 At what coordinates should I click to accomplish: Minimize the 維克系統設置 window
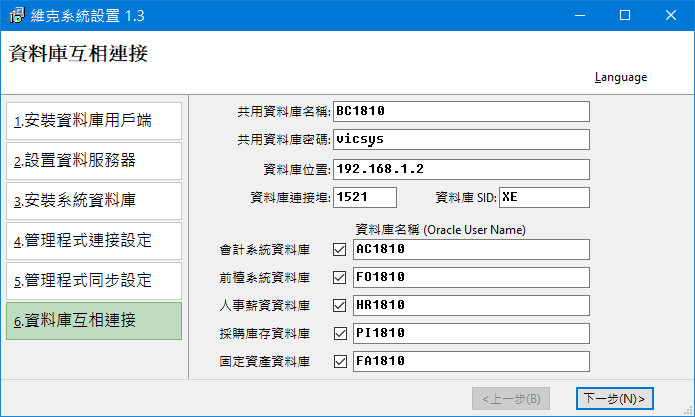[580, 16]
